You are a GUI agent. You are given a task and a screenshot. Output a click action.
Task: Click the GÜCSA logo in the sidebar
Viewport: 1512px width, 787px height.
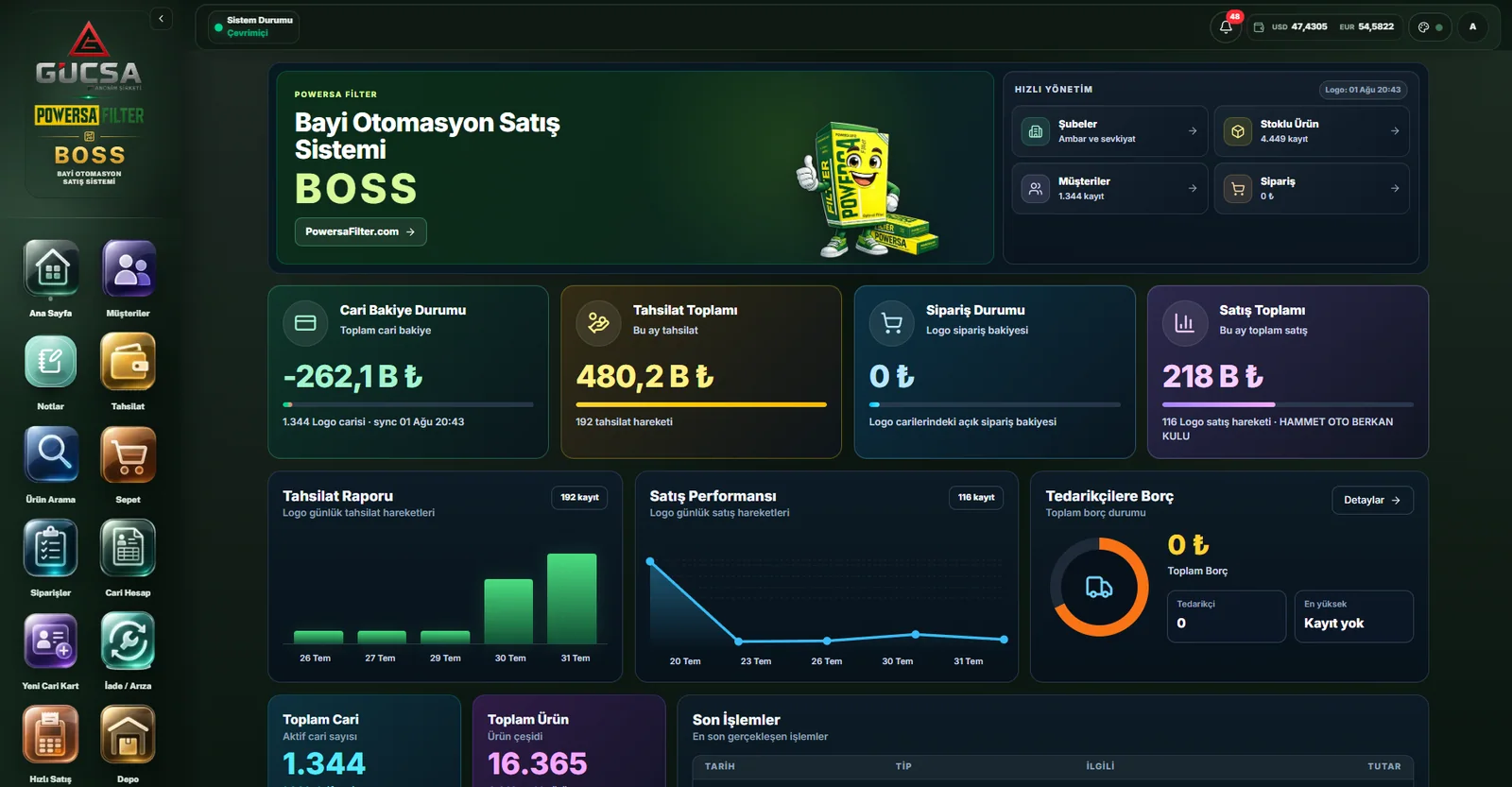(89, 57)
